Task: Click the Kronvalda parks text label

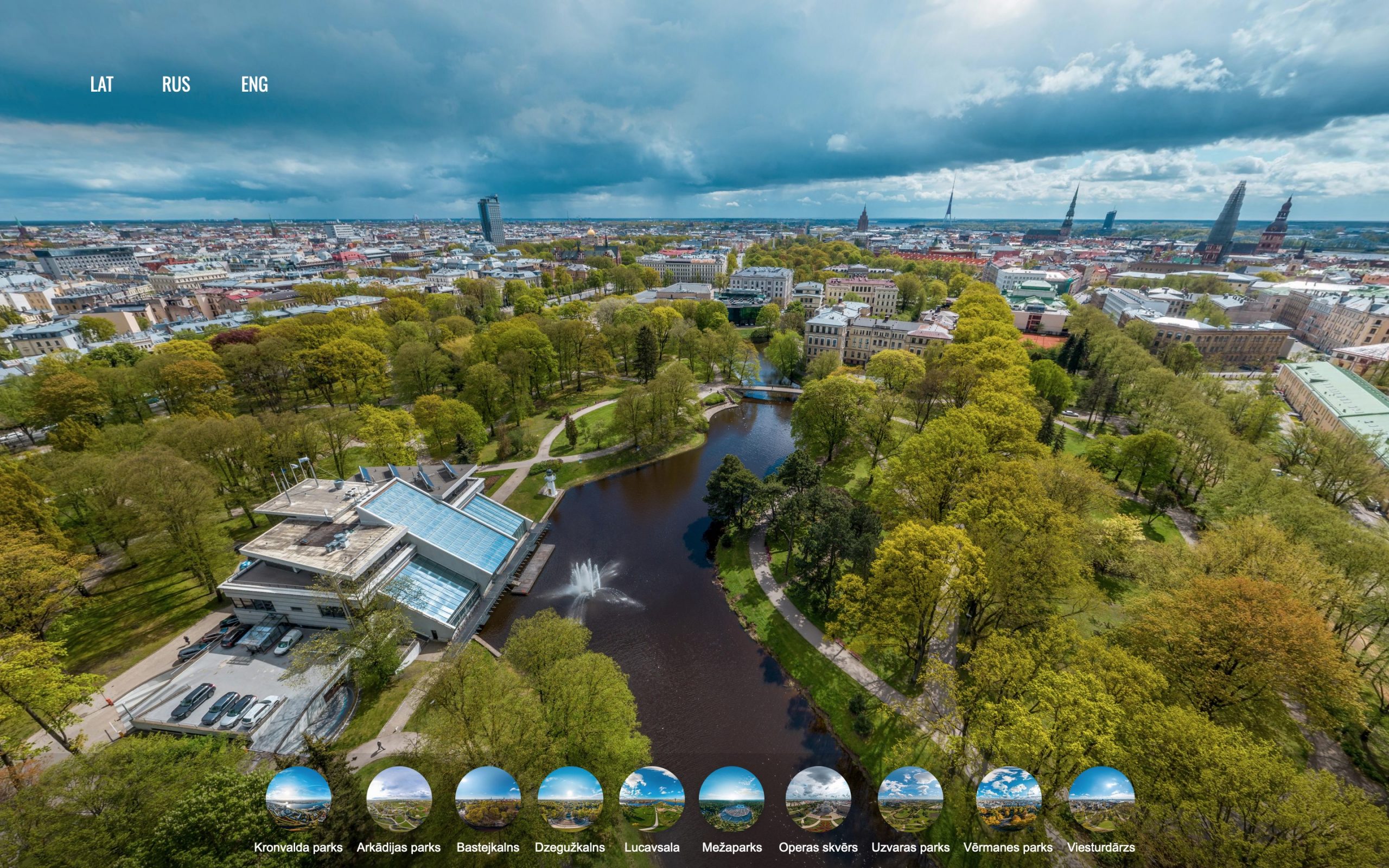Action: coord(298,847)
